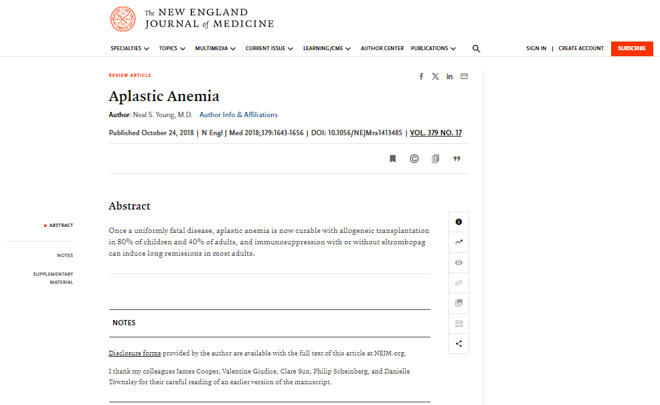Expand the Current Issue menu
This screenshot has width=660, height=405.
click(269, 48)
